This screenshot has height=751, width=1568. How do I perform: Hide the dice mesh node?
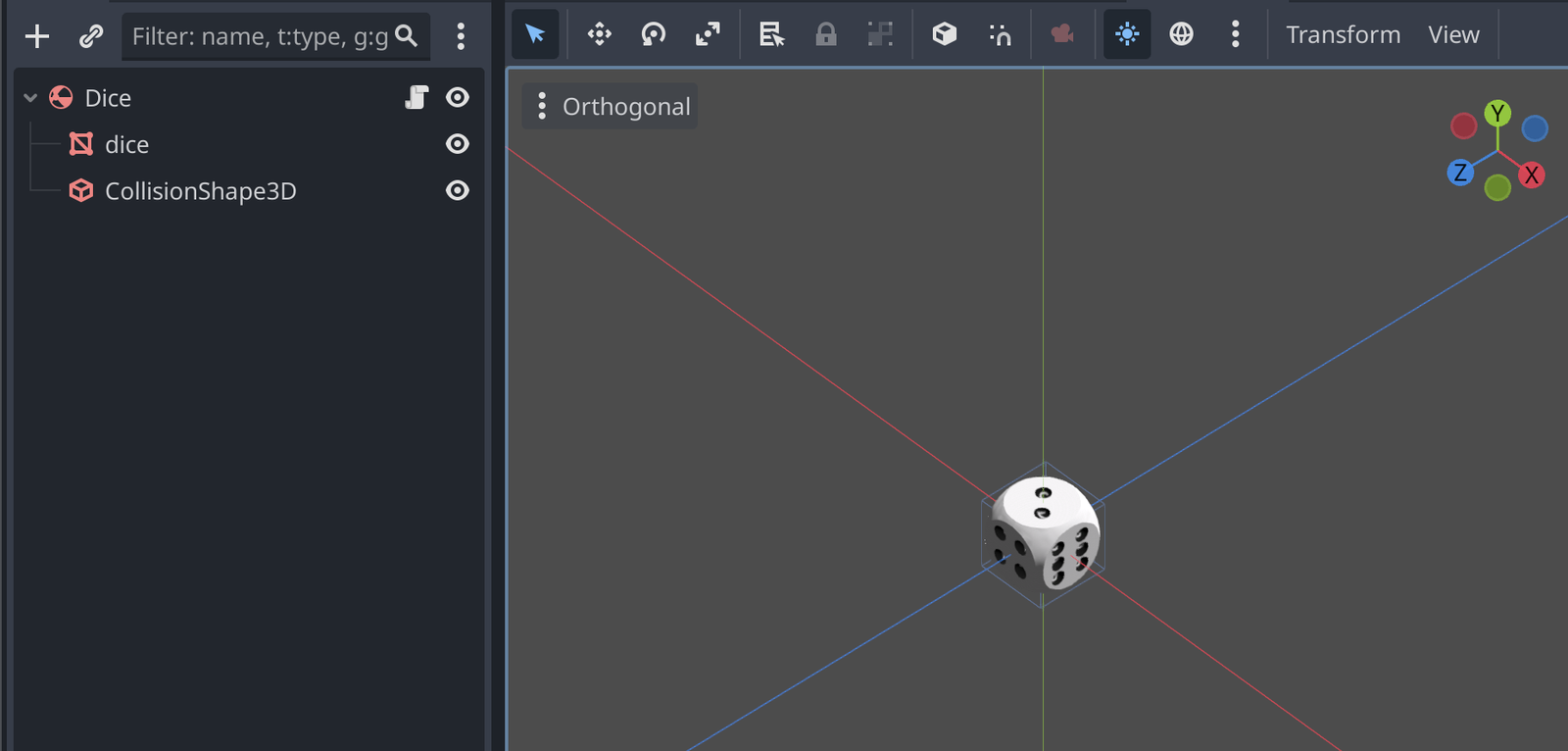coord(458,144)
